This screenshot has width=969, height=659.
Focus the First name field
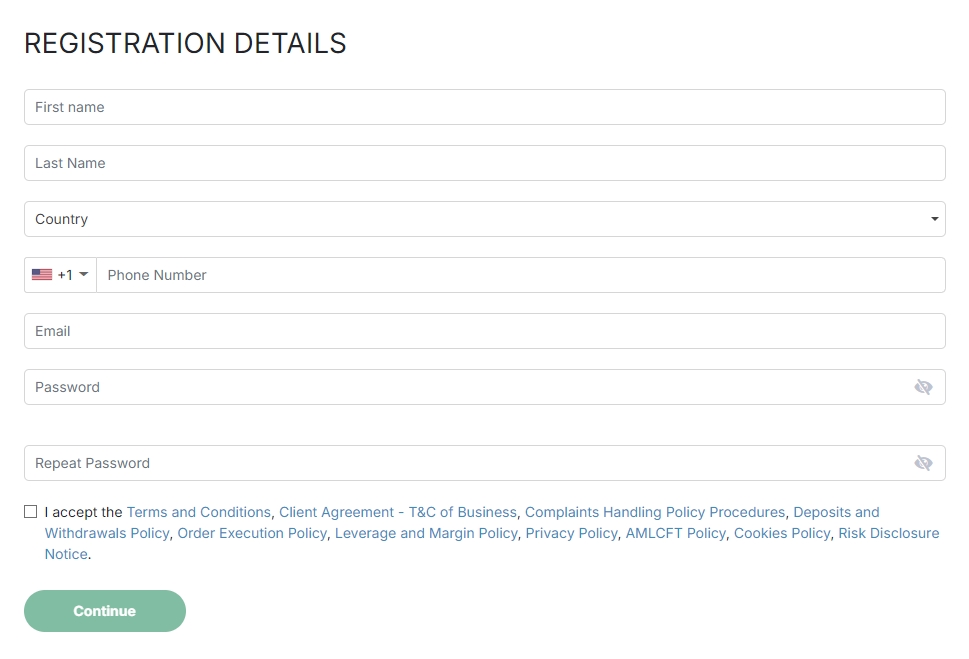click(x=484, y=107)
